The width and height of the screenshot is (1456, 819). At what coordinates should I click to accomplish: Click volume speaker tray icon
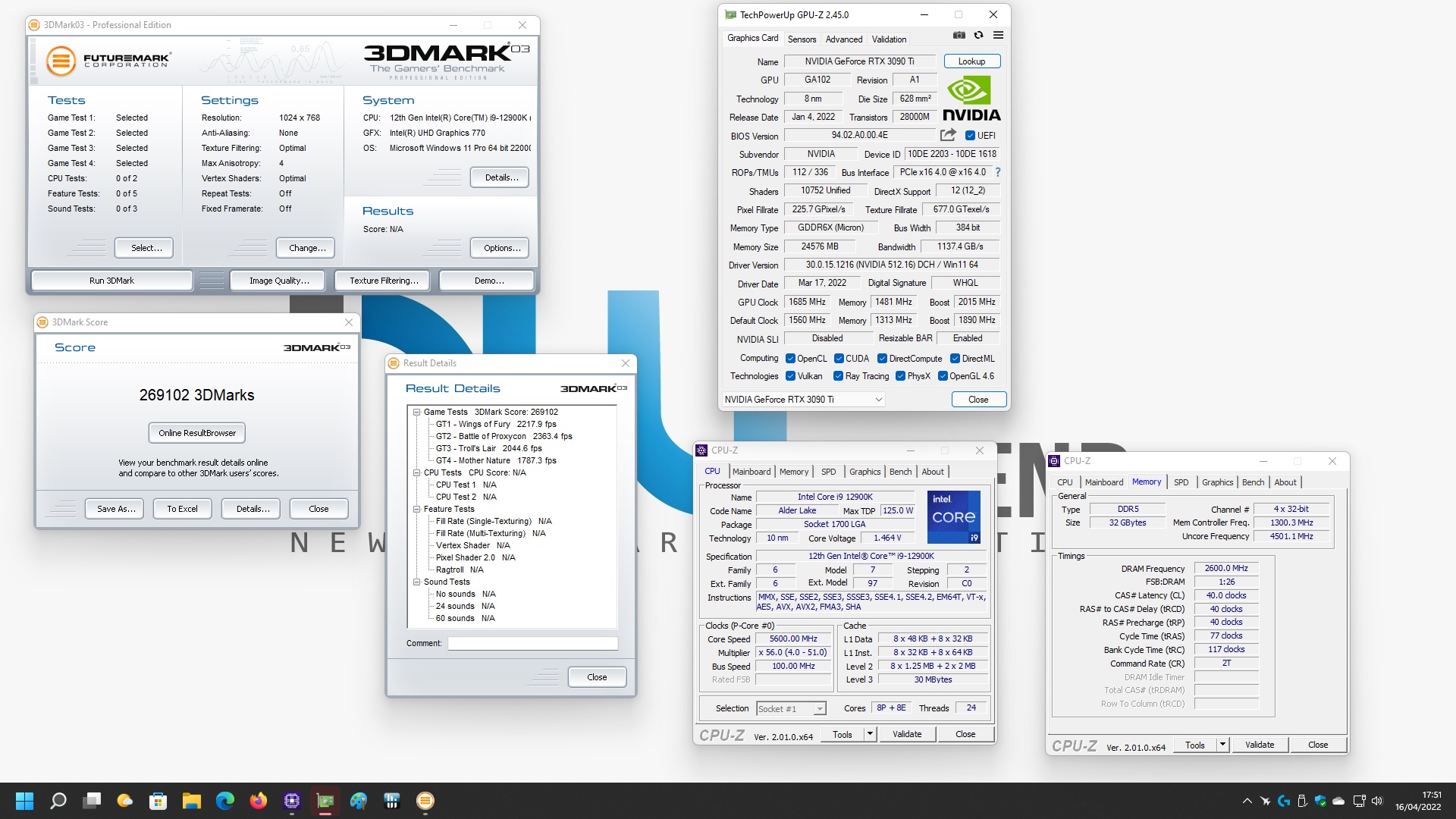[x=1377, y=801]
